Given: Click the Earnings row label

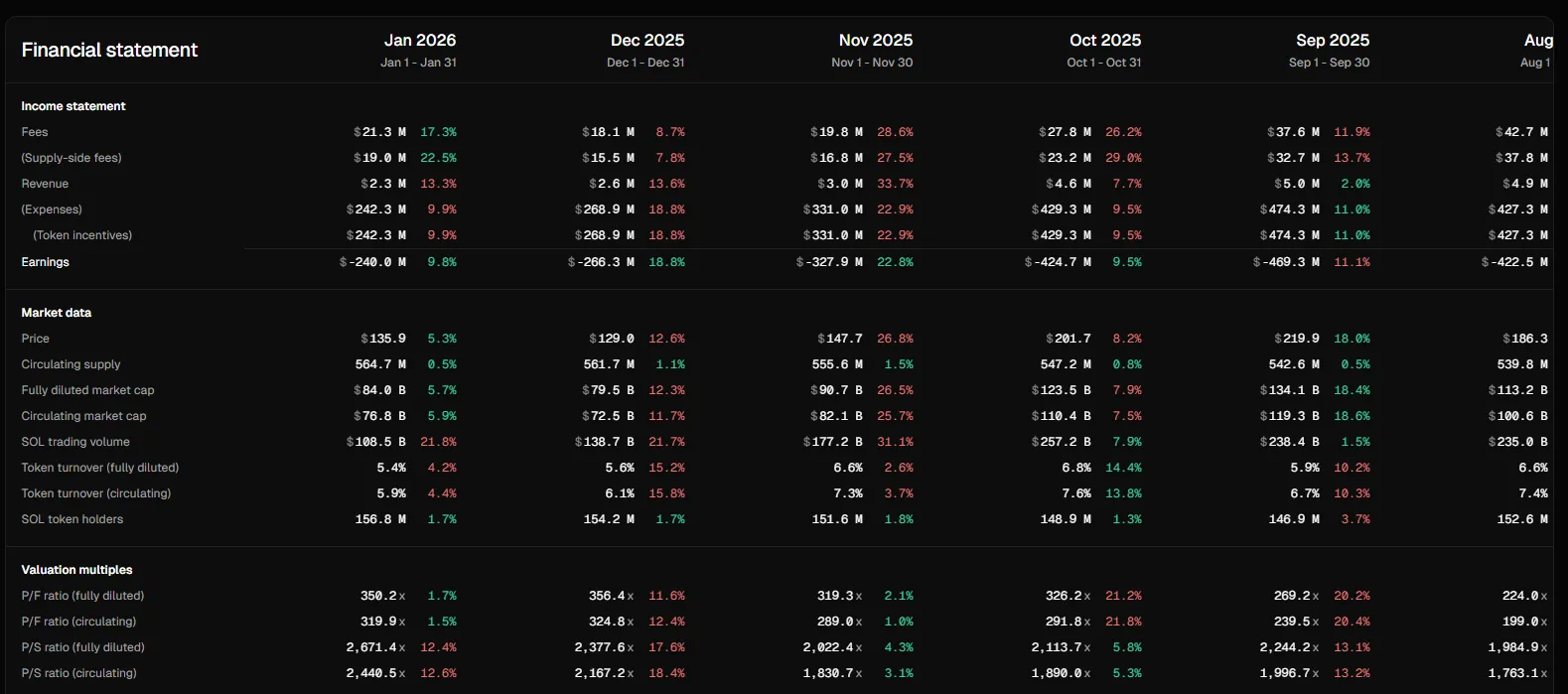Looking at the screenshot, I should click(45, 262).
